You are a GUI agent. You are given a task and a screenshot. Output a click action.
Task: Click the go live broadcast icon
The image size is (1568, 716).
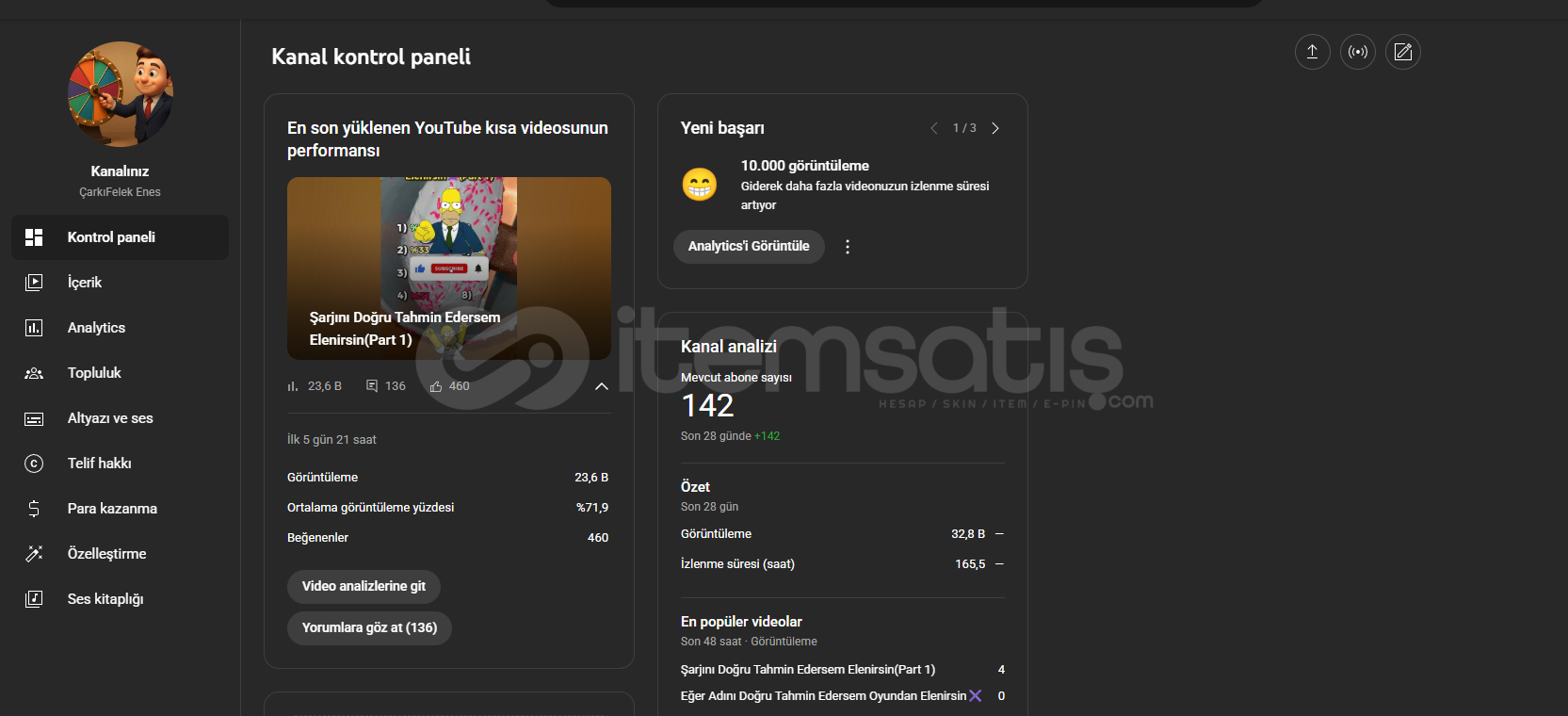coord(1357,52)
